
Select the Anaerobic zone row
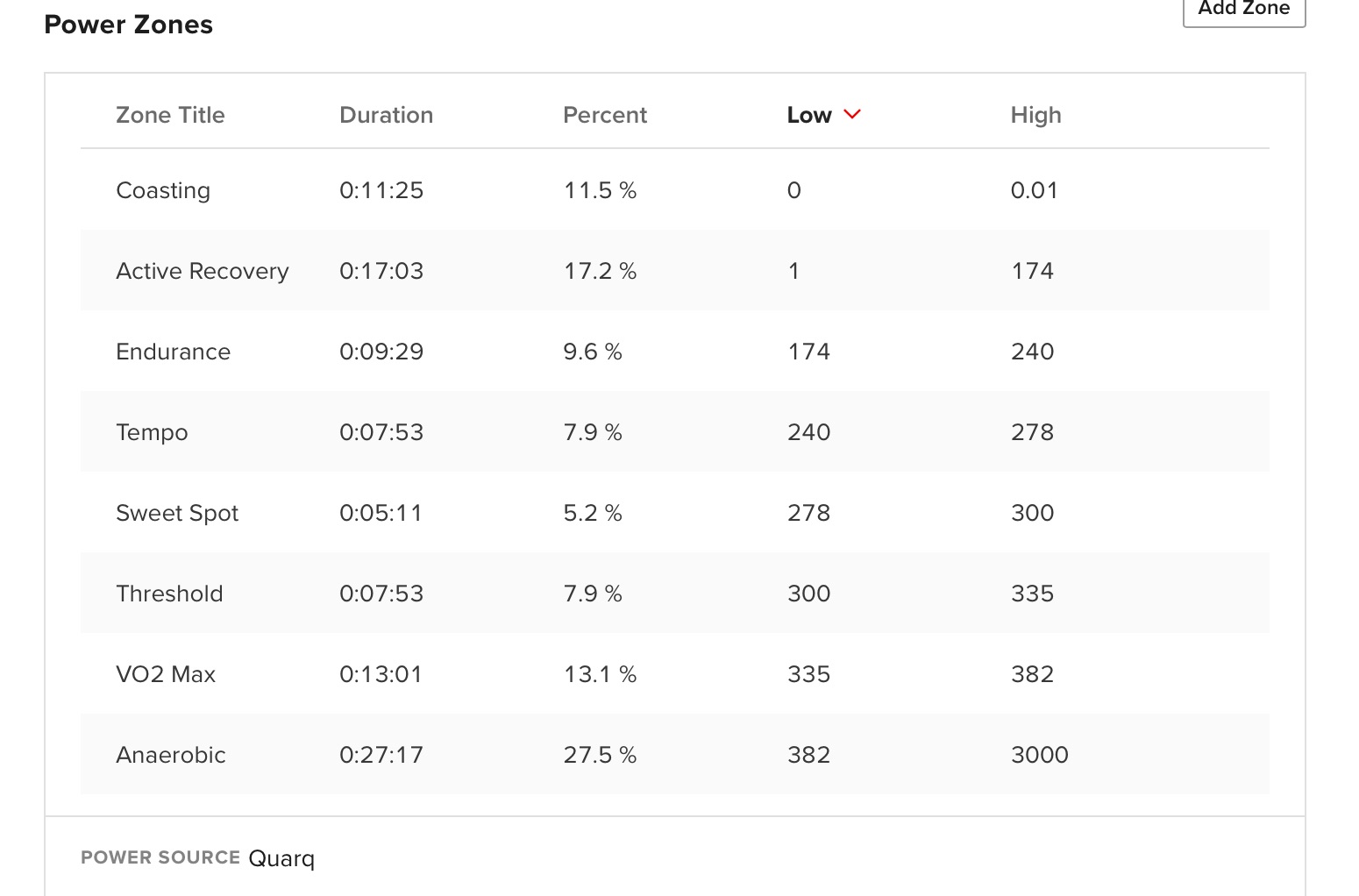click(171, 755)
